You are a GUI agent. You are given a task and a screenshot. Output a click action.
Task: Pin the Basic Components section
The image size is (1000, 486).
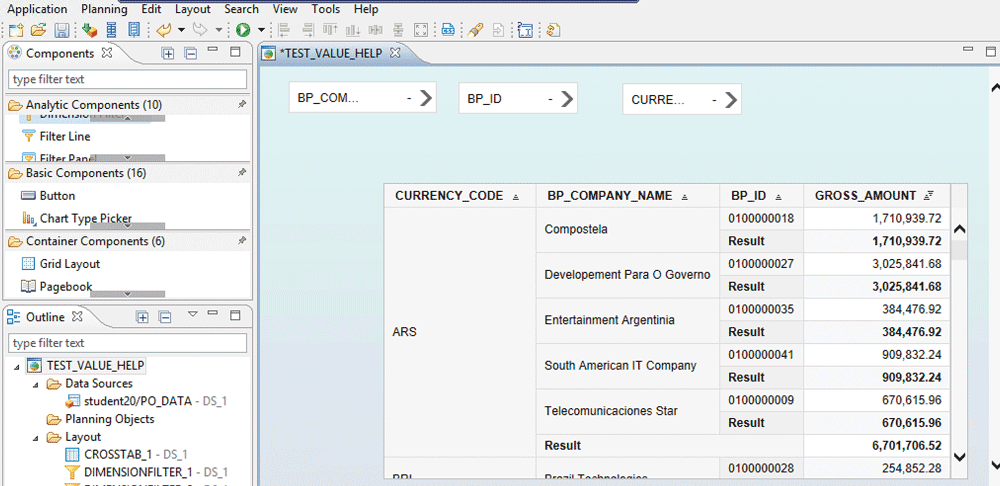tap(241, 173)
